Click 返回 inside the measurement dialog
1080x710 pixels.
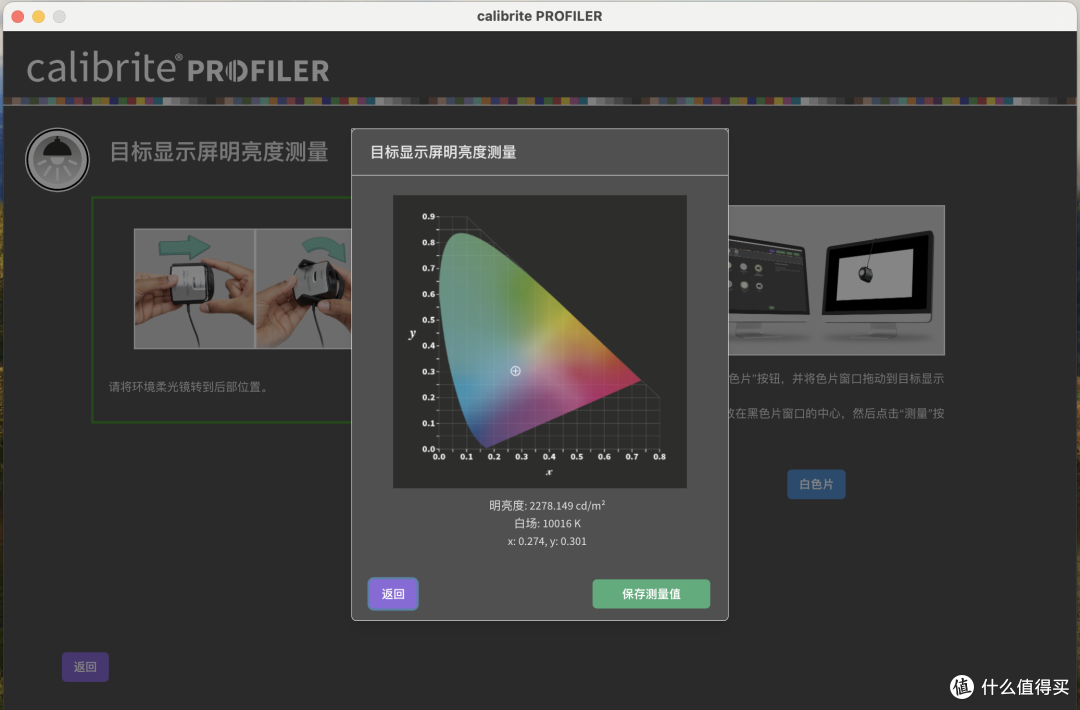pyautogui.click(x=393, y=593)
